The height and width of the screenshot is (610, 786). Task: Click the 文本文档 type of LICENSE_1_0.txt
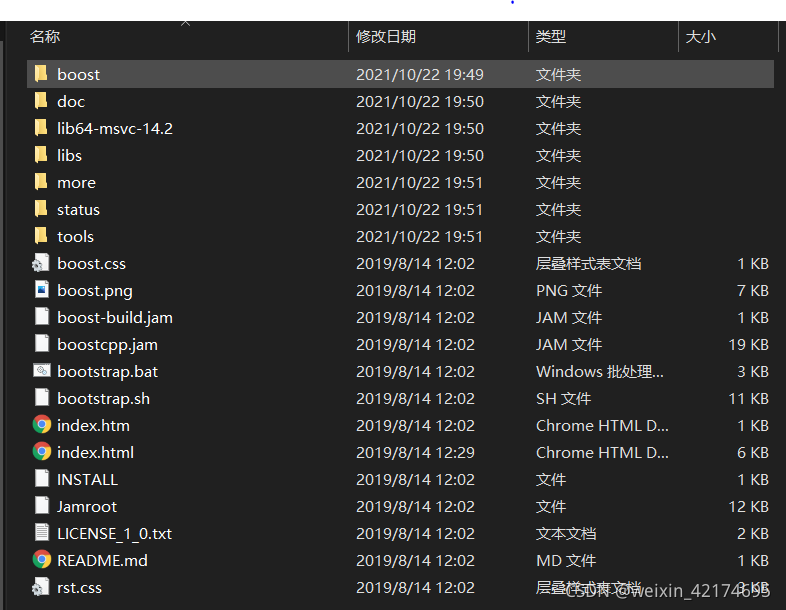point(566,534)
